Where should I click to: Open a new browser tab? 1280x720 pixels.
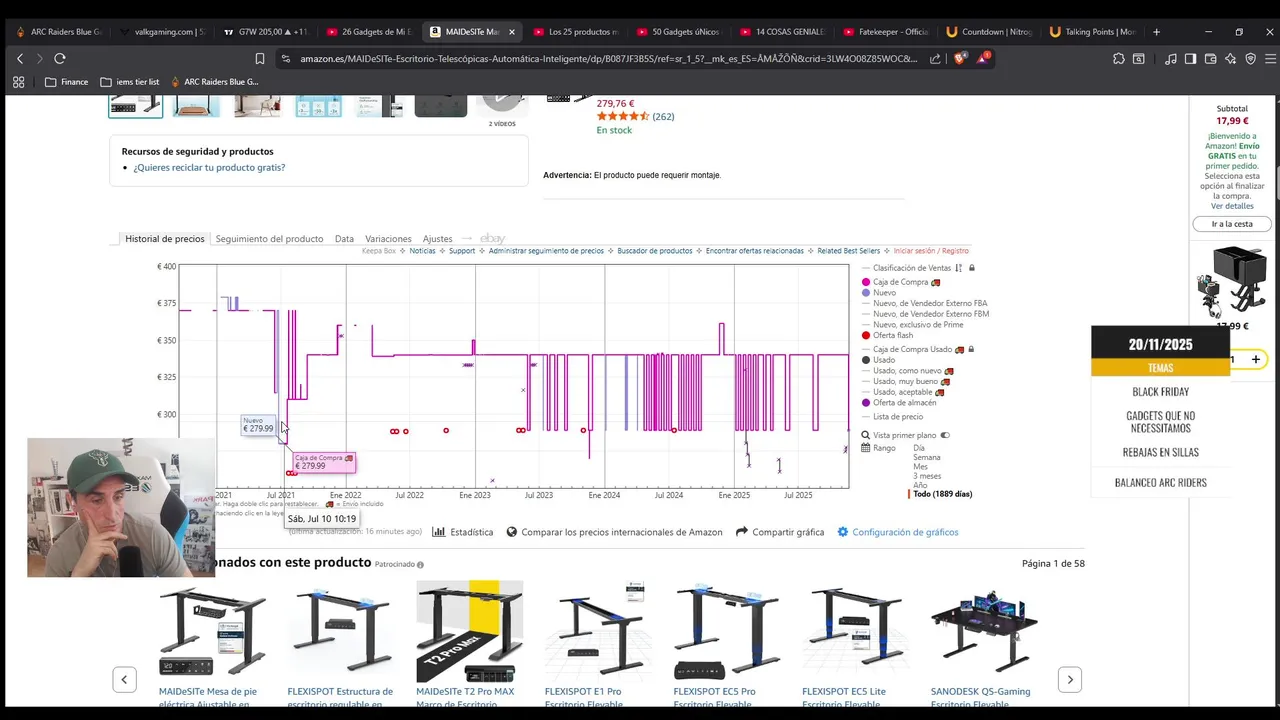click(1156, 32)
